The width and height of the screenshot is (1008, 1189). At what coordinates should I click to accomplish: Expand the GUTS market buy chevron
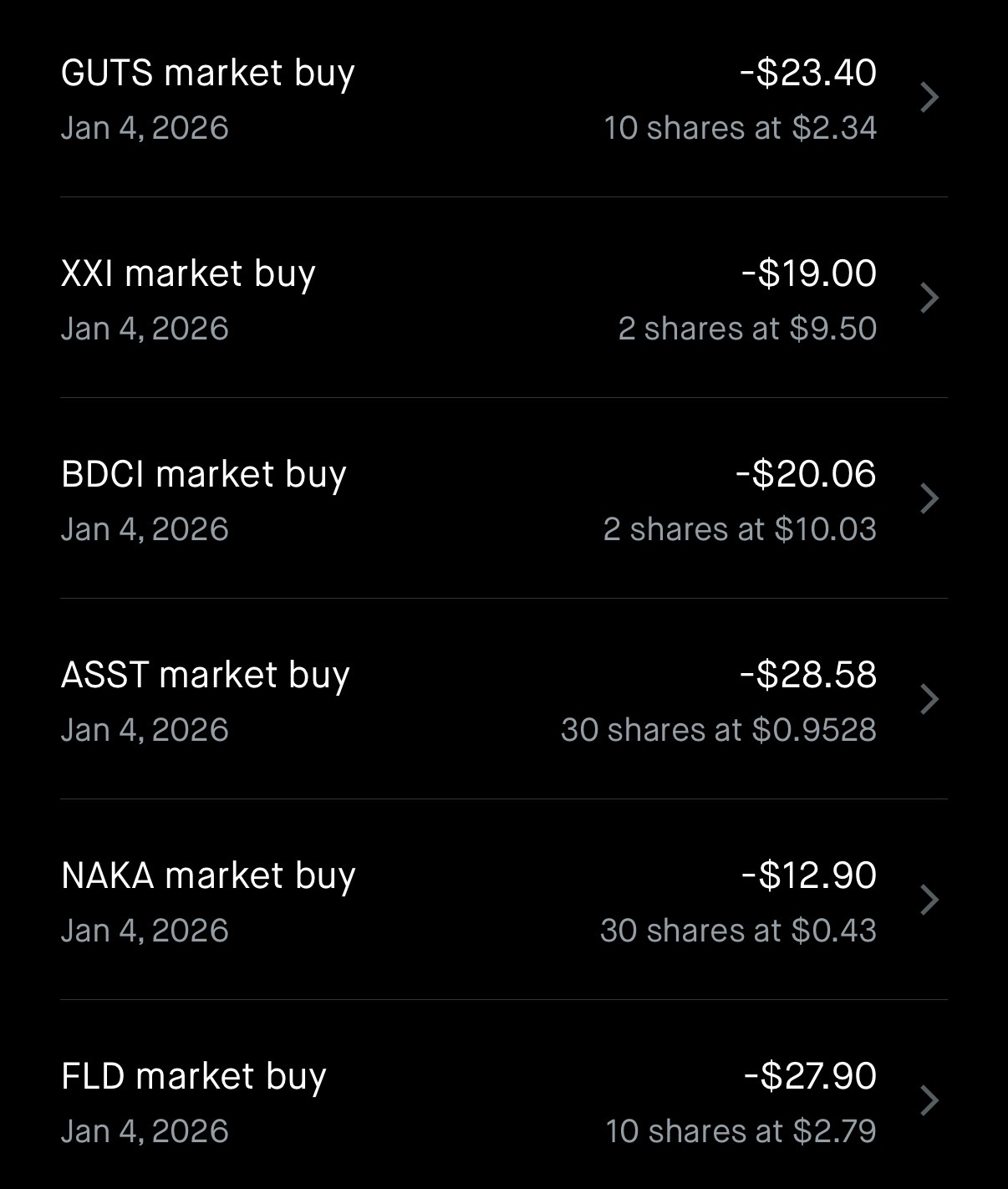point(929,98)
